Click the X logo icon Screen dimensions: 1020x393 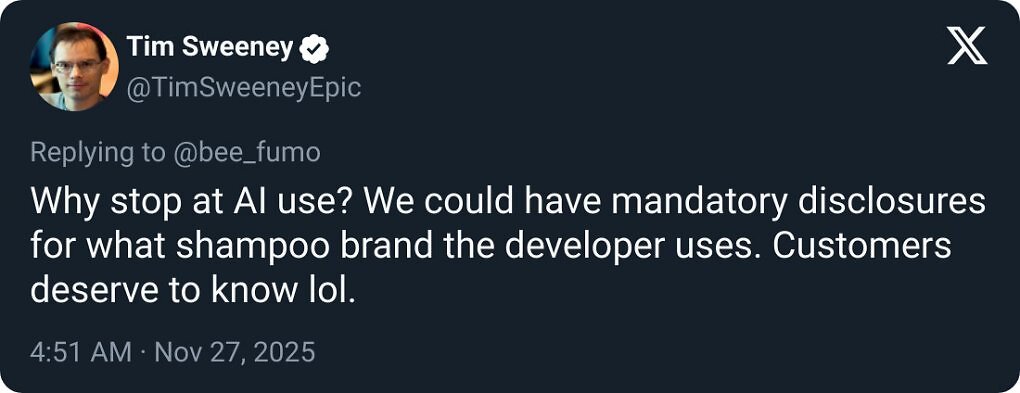(x=967, y=46)
